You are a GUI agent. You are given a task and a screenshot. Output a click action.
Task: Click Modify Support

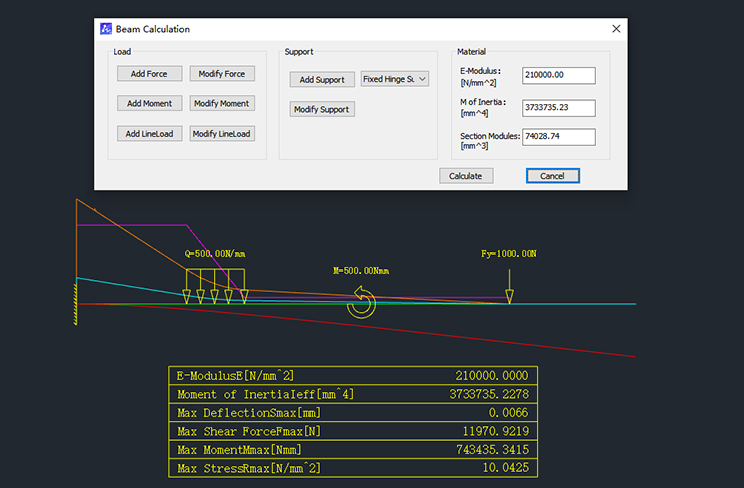tap(322, 109)
